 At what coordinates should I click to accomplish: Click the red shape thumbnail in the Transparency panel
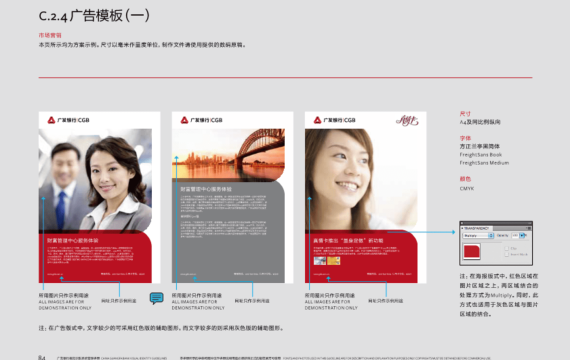472,251
